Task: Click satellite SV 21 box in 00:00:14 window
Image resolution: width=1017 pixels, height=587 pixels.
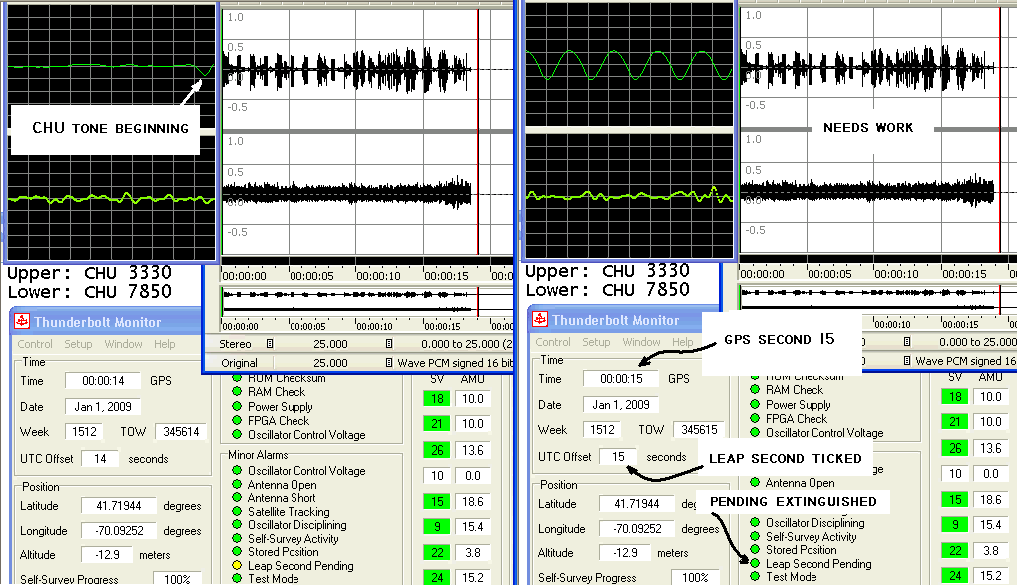Action: pos(437,424)
